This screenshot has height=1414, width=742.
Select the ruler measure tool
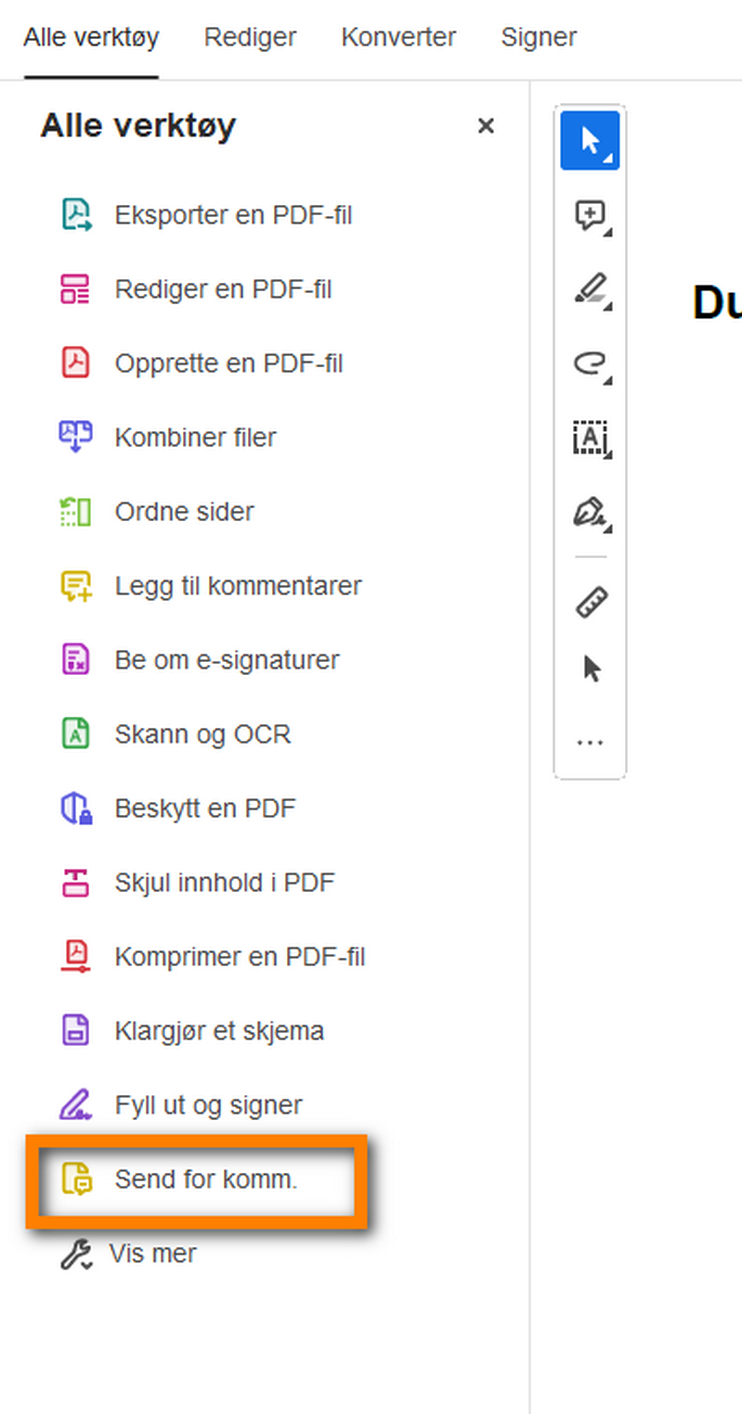591,603
